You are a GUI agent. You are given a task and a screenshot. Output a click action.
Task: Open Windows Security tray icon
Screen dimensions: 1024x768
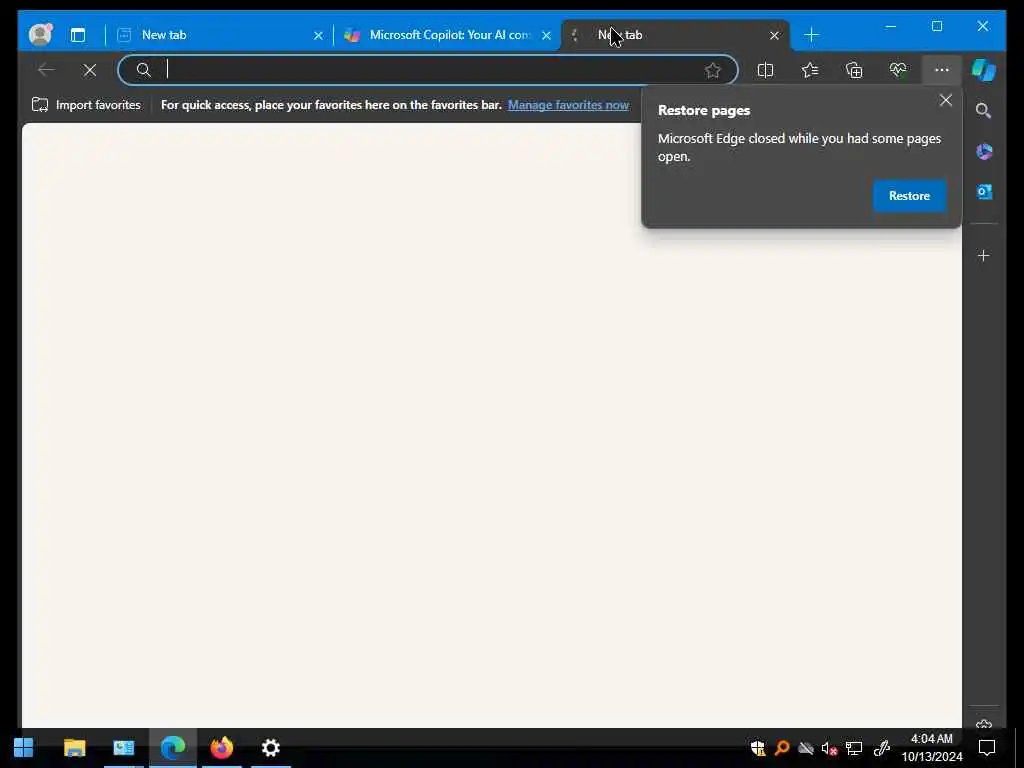758,748
